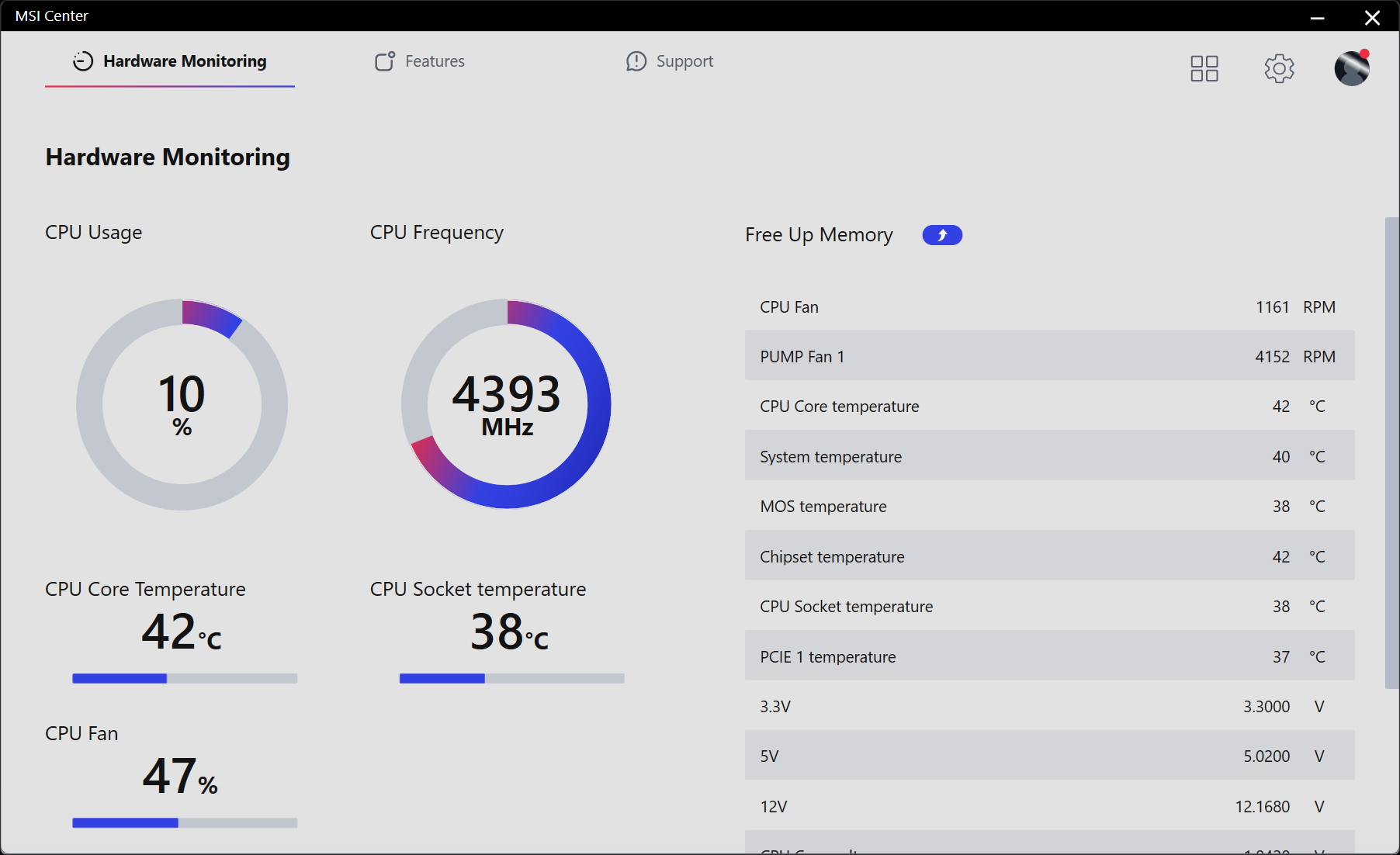Open the Features tab

click(420, 61)
